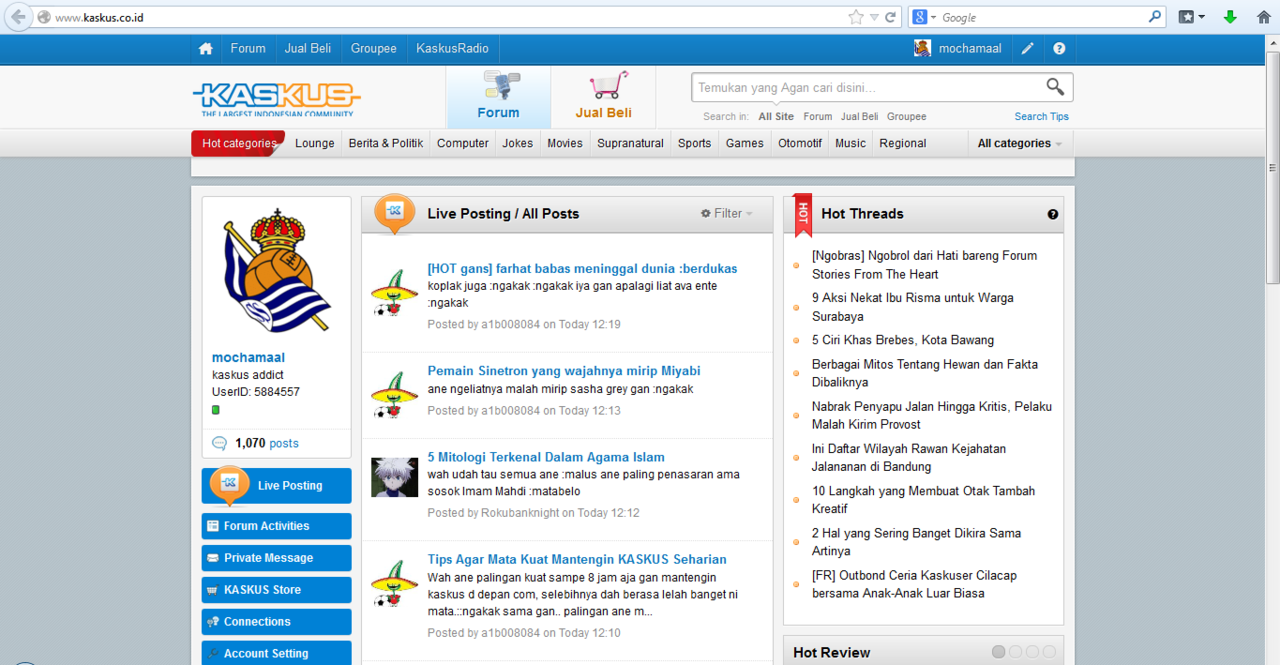This screenshot has height=665, width=1280.
Task: Expand All categories dropdown
Action: point(1020,143)
